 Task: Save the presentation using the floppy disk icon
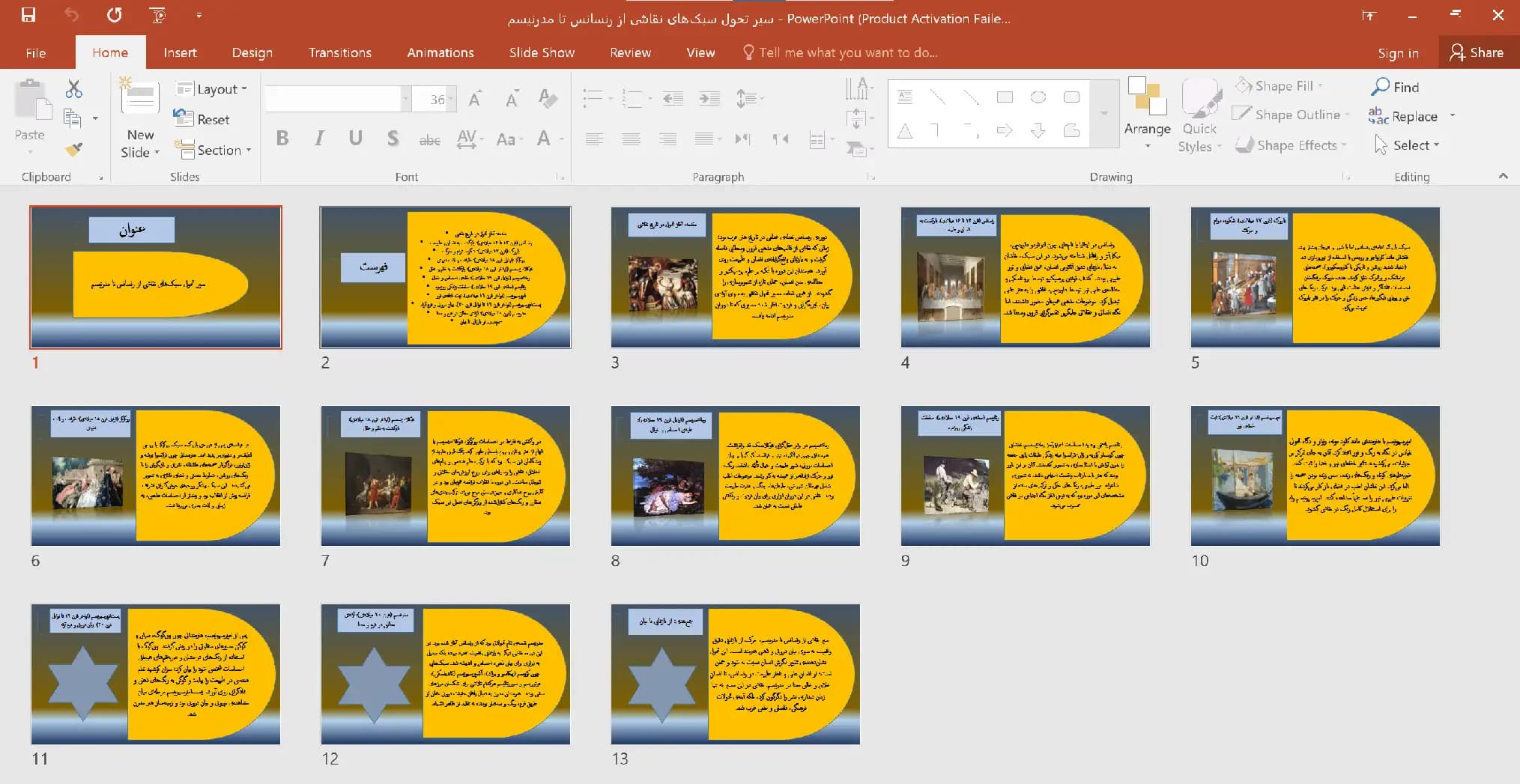point(28,15)
